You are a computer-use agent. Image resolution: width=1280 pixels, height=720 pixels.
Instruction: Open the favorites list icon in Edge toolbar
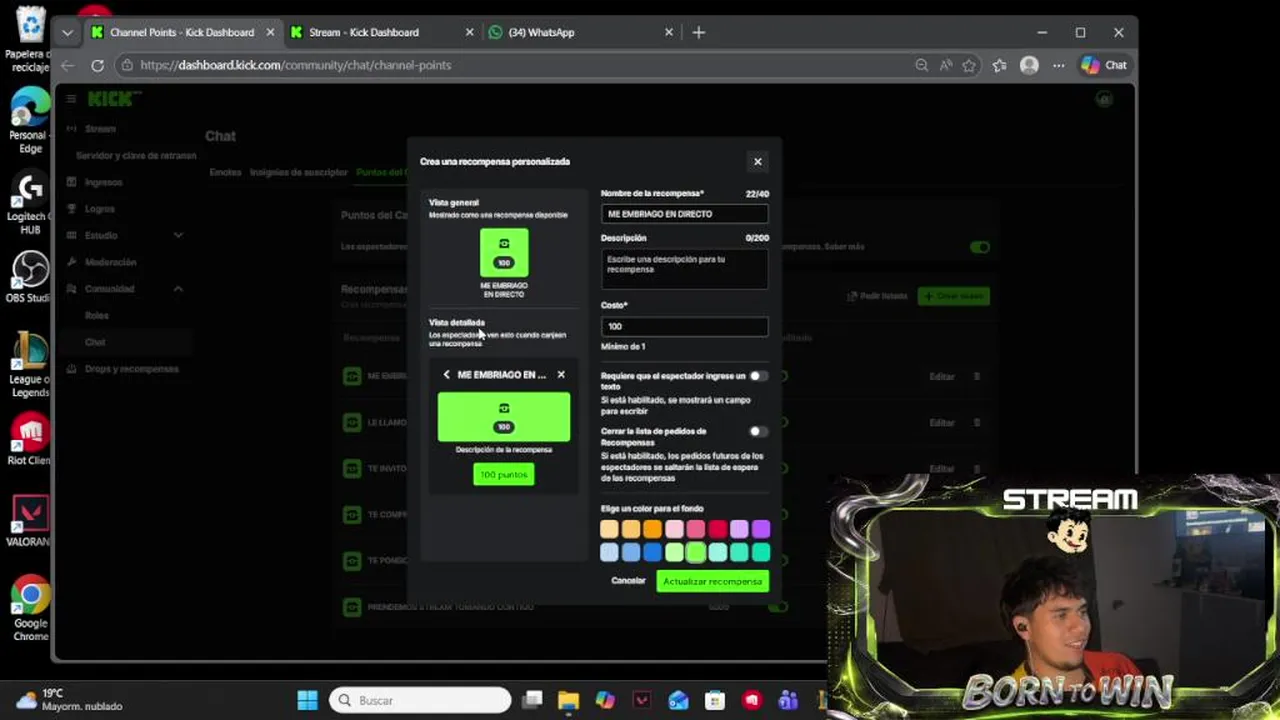(1000, 65)
